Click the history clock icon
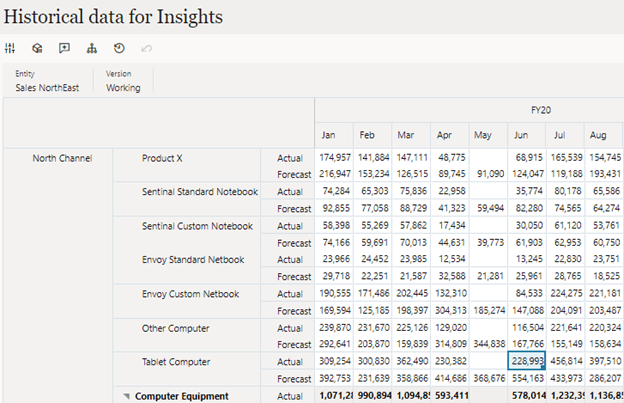 tap(119, 48)
